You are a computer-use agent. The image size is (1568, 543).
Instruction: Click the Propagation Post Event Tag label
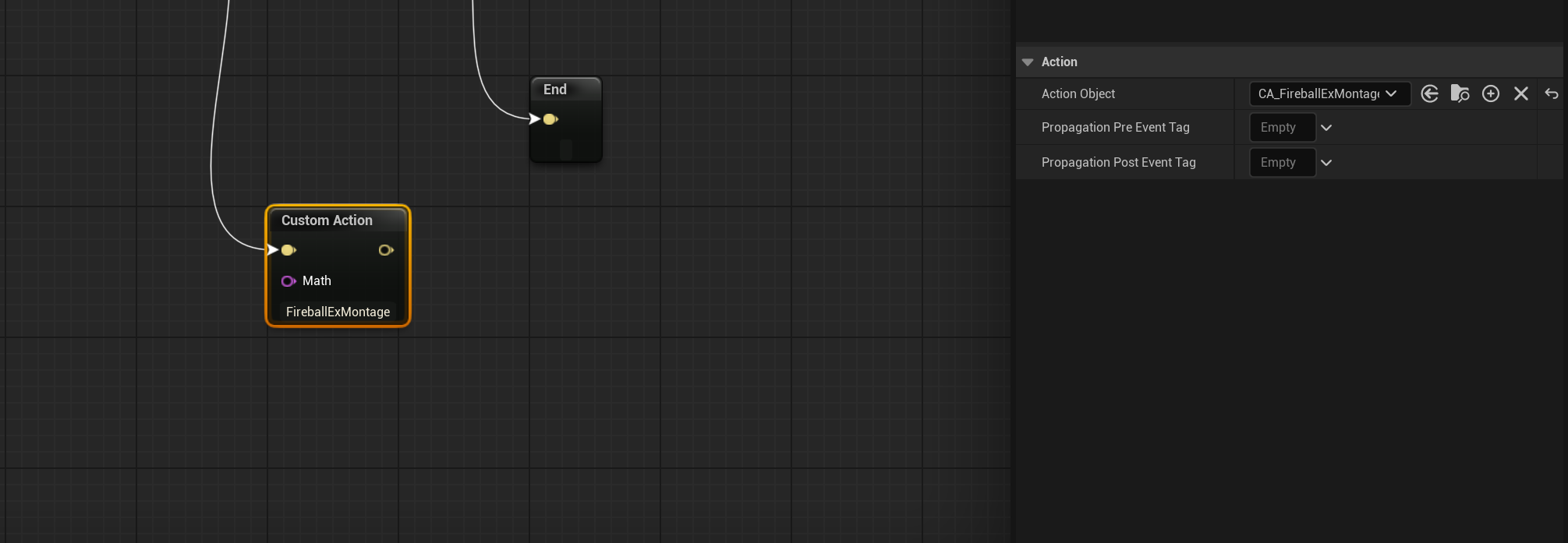pyautogui.click(x=1119, y=163)
